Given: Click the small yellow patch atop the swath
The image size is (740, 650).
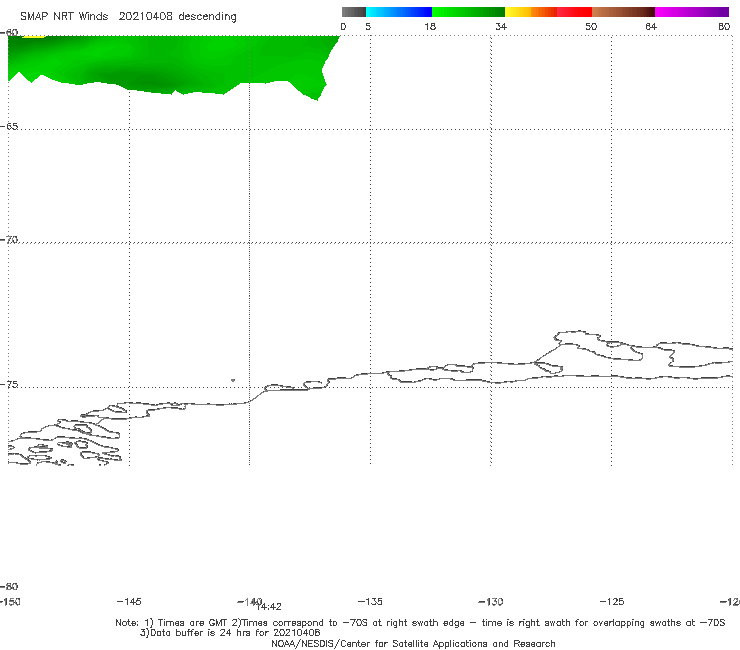Looking at the screenshot, I should pos(34,36).
